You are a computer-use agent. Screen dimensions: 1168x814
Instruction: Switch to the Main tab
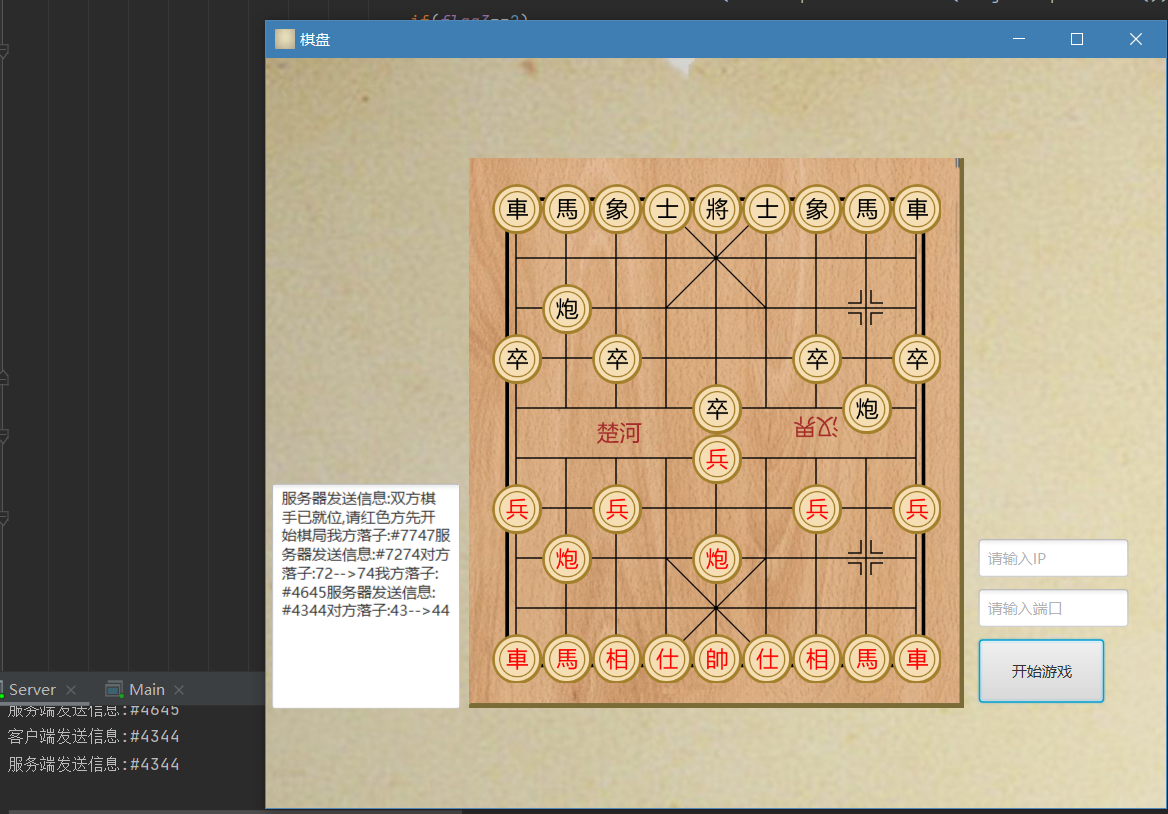pyautogui.click(x=145, y=689)
